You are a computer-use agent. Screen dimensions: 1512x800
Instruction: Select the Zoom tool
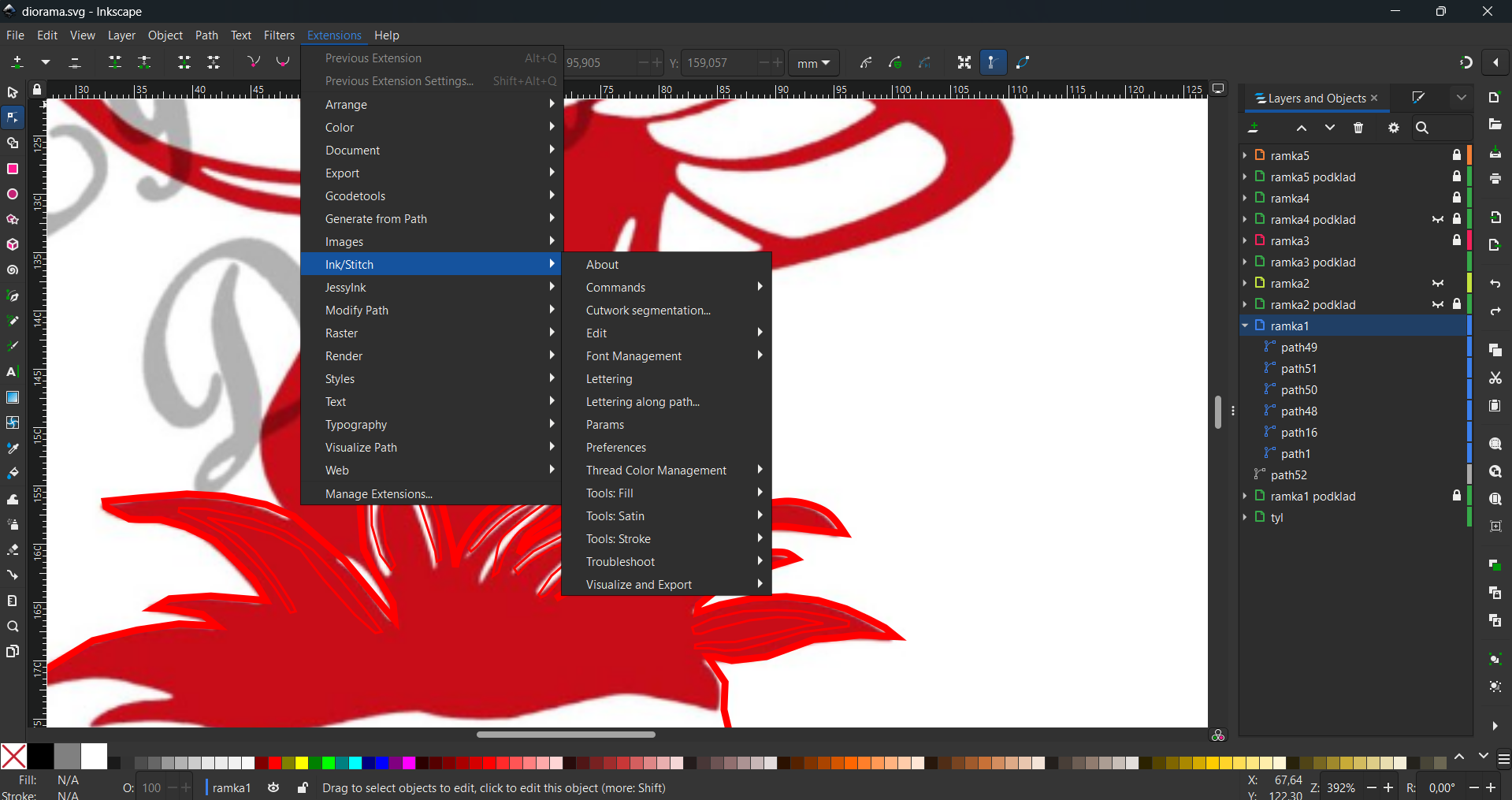13,626
